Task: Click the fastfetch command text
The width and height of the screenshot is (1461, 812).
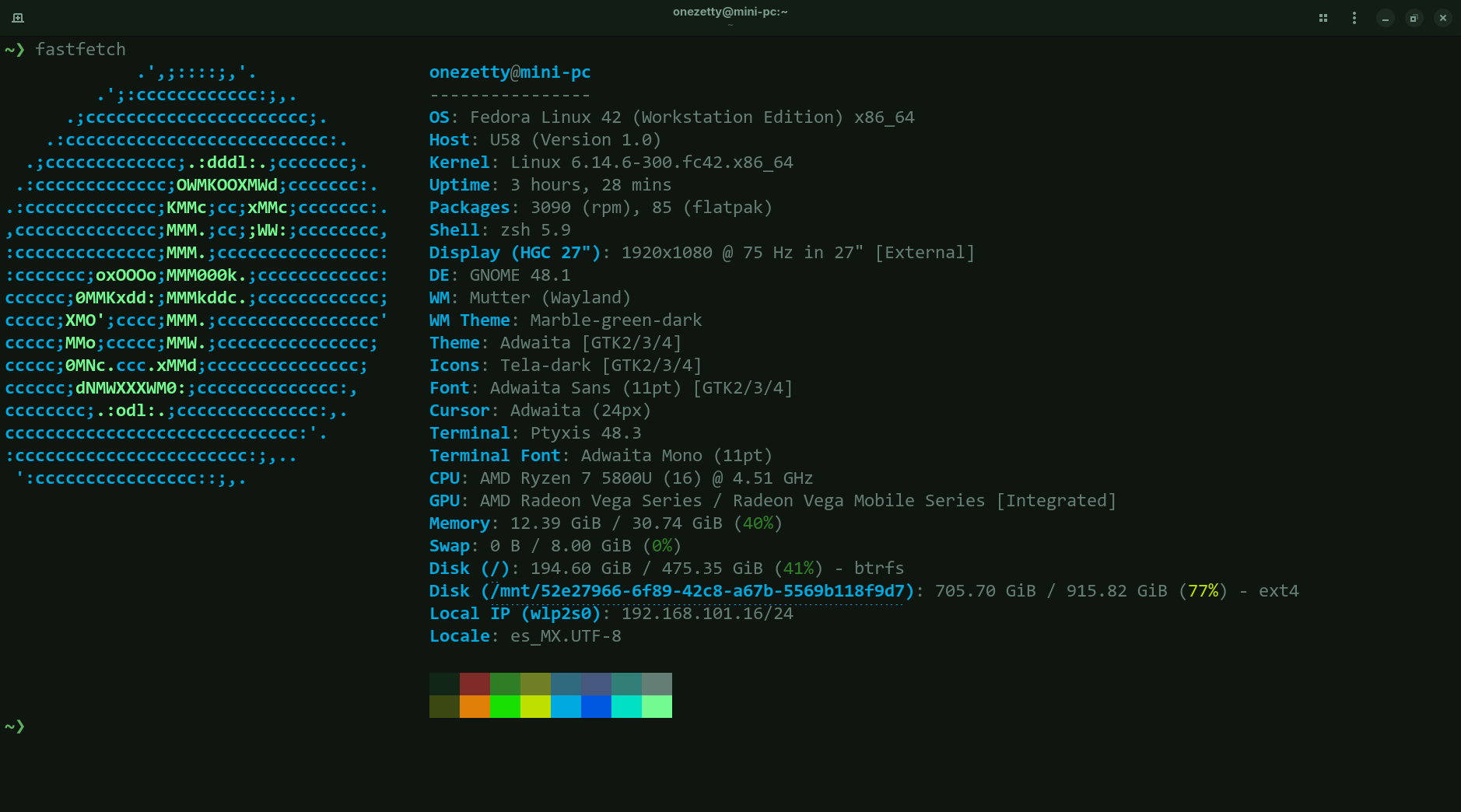Action: click(80, 49)
